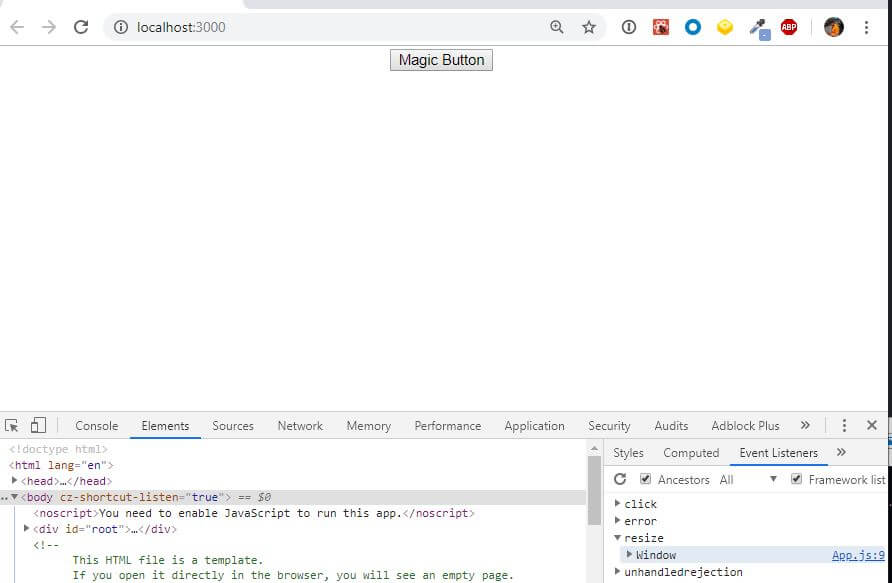Open the Adblock Plus ABP extension
The width and height of the screenshot is (892, 583).
pyautogui.click(x=788, y=27)
